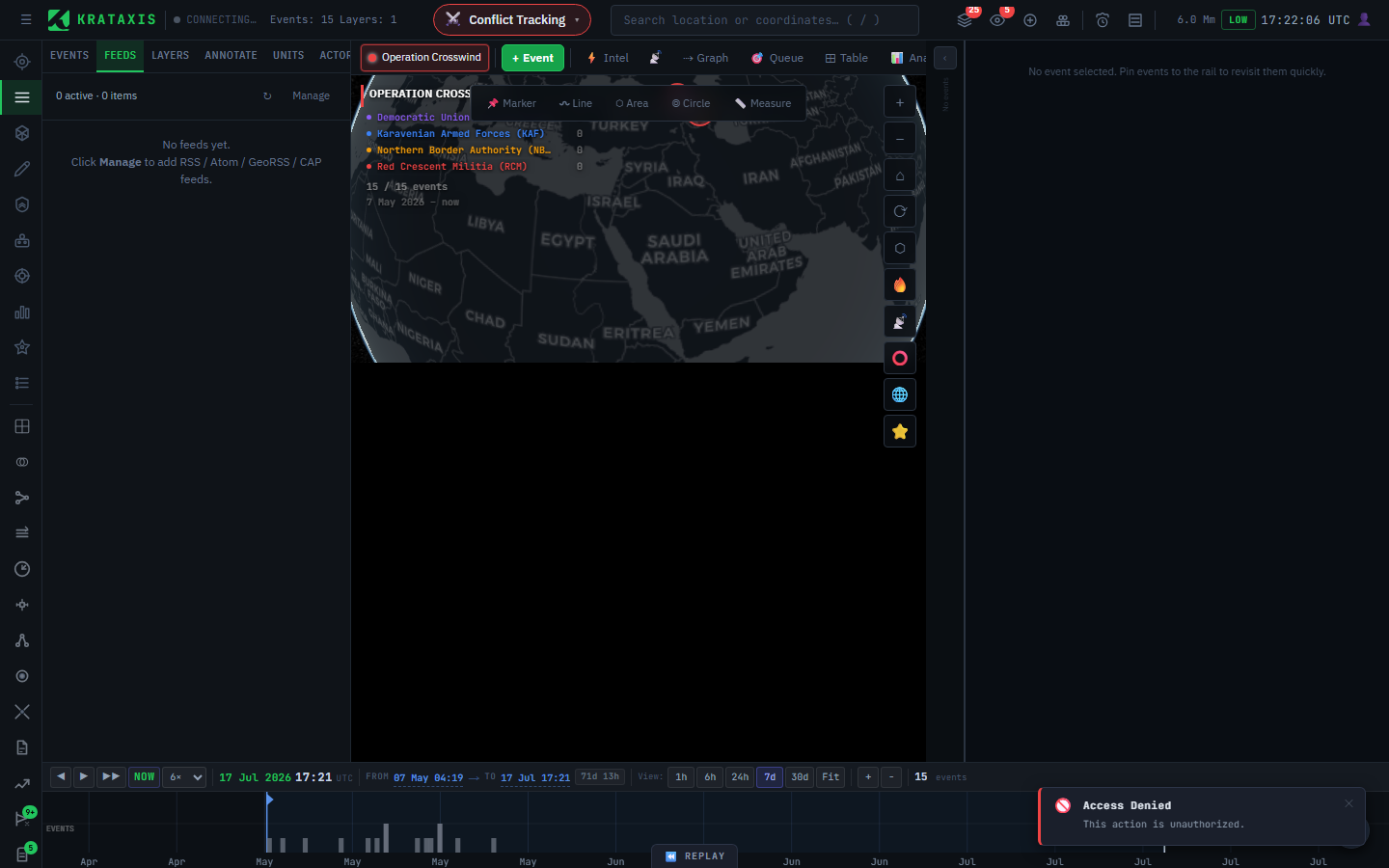Toggle the red ring map control
1389x868 pixels.
(900, 358)
